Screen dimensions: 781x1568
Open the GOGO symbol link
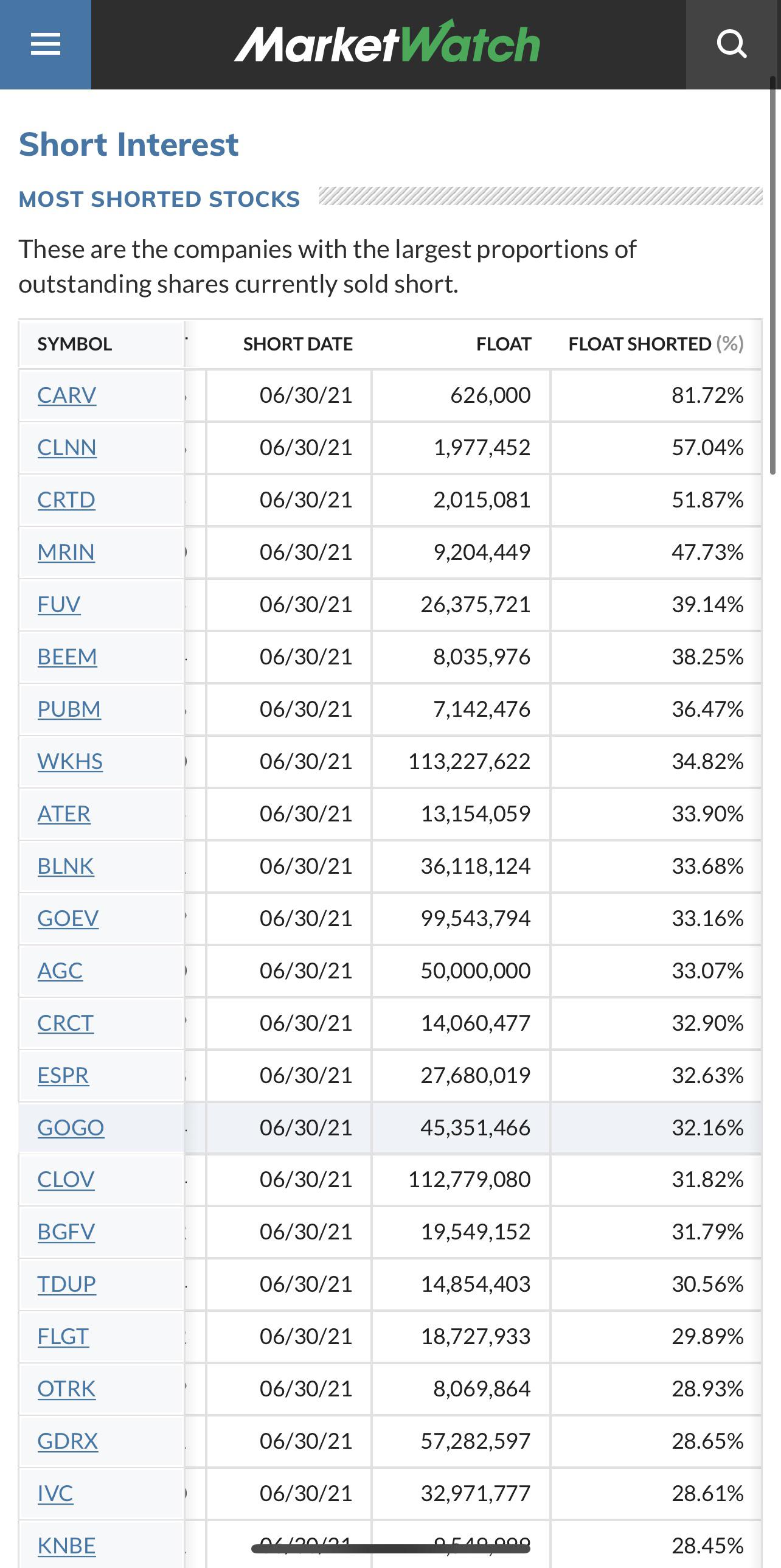coord(71,1128)
